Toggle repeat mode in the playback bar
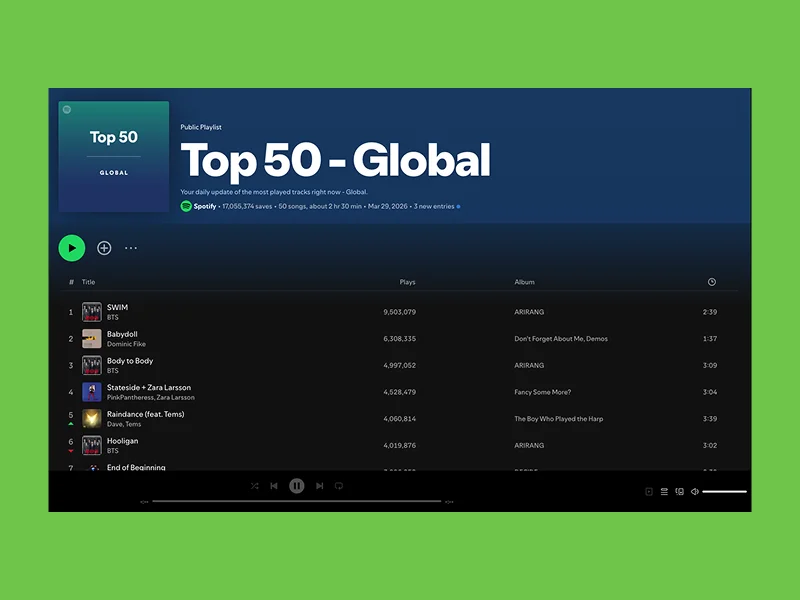 pos(339,485)
